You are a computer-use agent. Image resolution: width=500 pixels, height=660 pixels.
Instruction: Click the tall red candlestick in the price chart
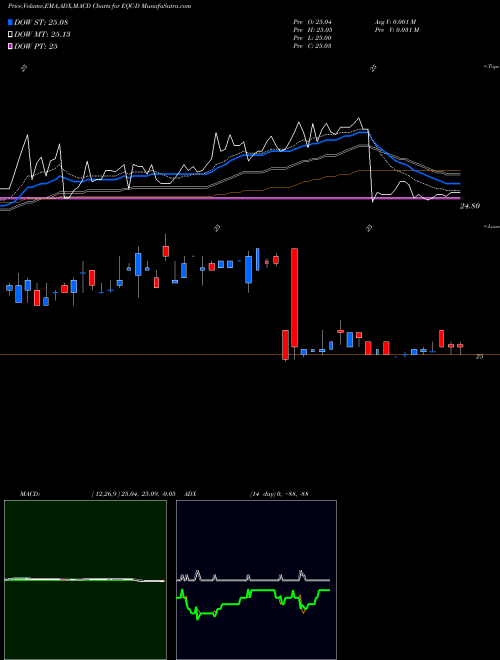click(x=294, y=298)
